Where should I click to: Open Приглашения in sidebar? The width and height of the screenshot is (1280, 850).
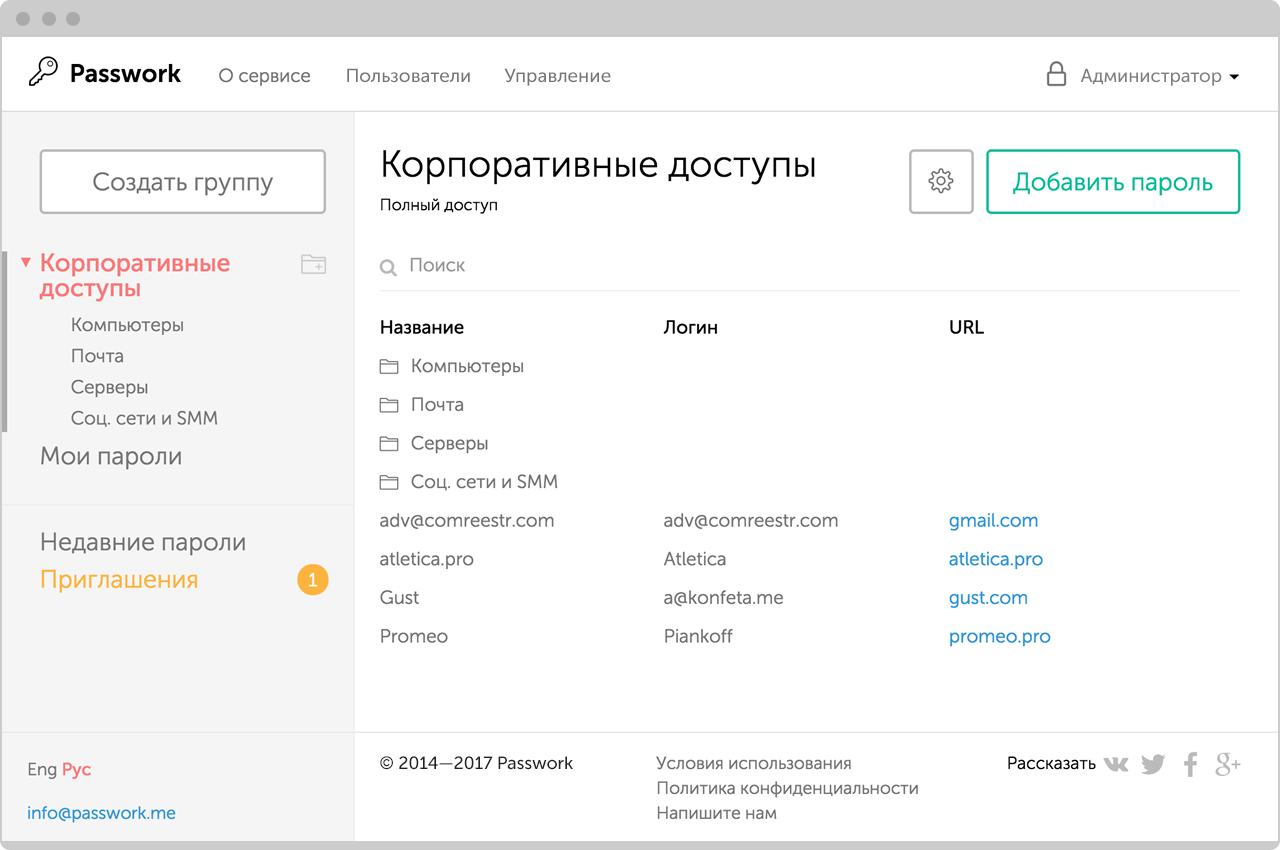click(x=119, y=580)
